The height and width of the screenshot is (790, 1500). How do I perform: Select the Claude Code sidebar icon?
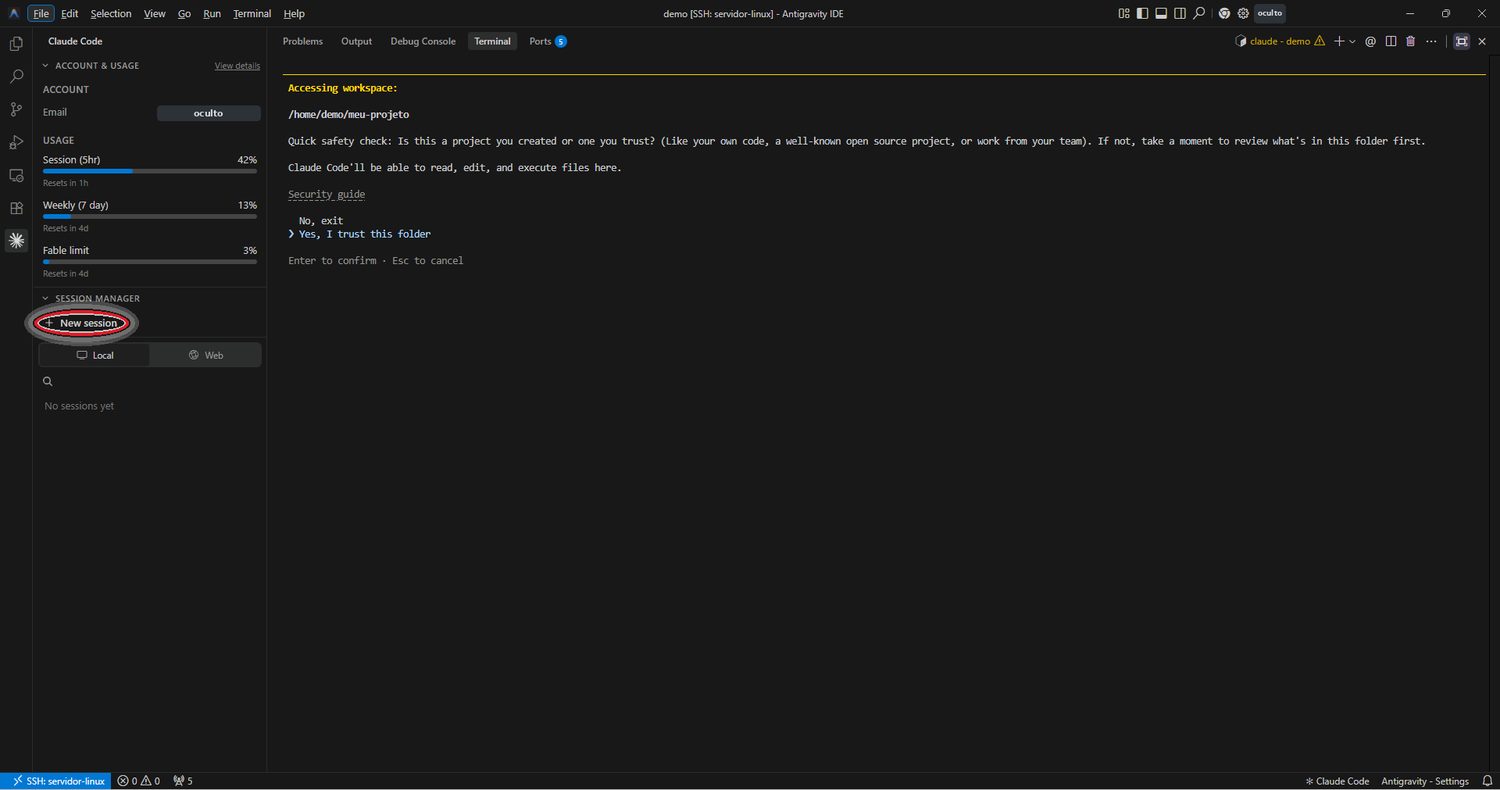(x=16, y=241)
